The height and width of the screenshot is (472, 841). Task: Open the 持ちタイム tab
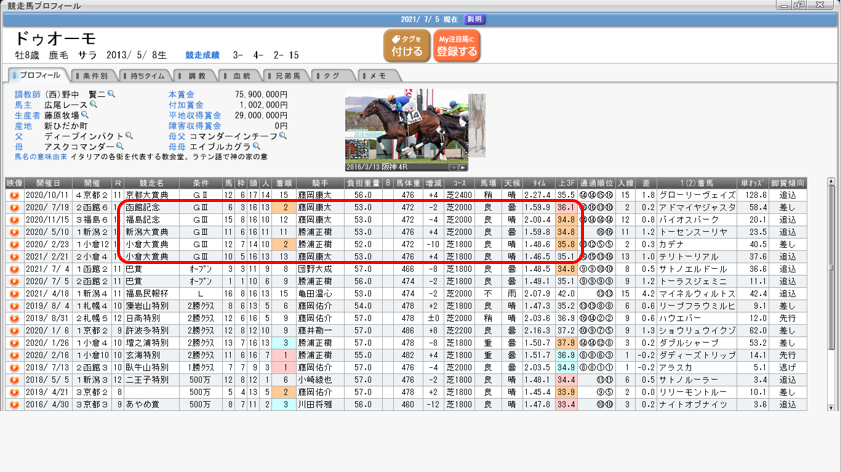point(146,76)
